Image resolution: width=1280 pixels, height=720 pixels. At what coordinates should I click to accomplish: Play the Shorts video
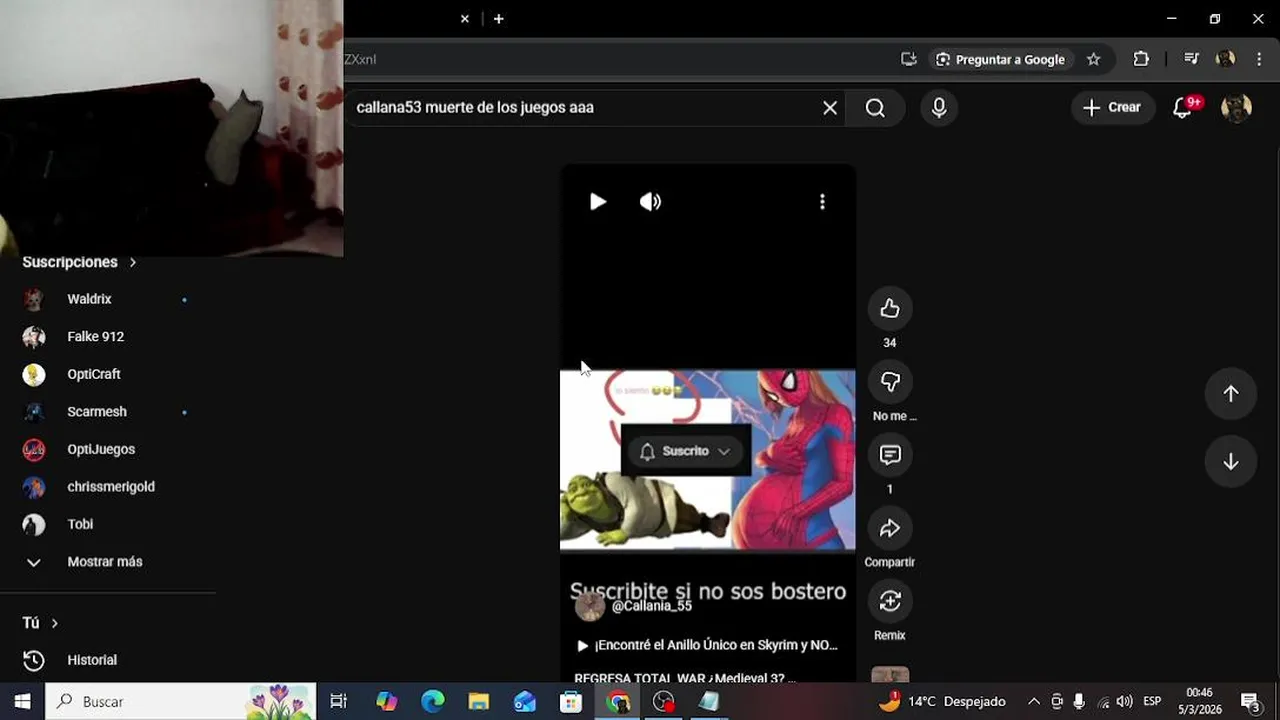pyautogui.click(x=598, y=202)
